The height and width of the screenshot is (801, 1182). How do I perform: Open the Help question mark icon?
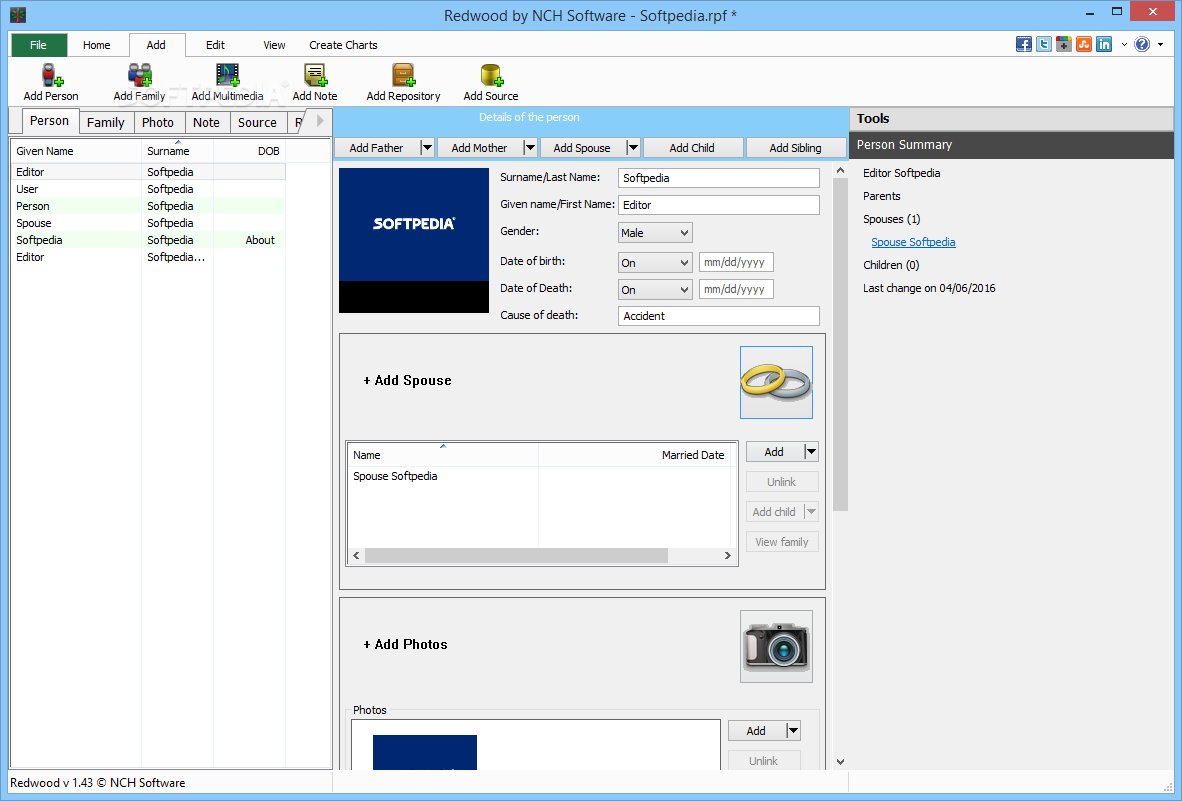tap(1142, 44)
